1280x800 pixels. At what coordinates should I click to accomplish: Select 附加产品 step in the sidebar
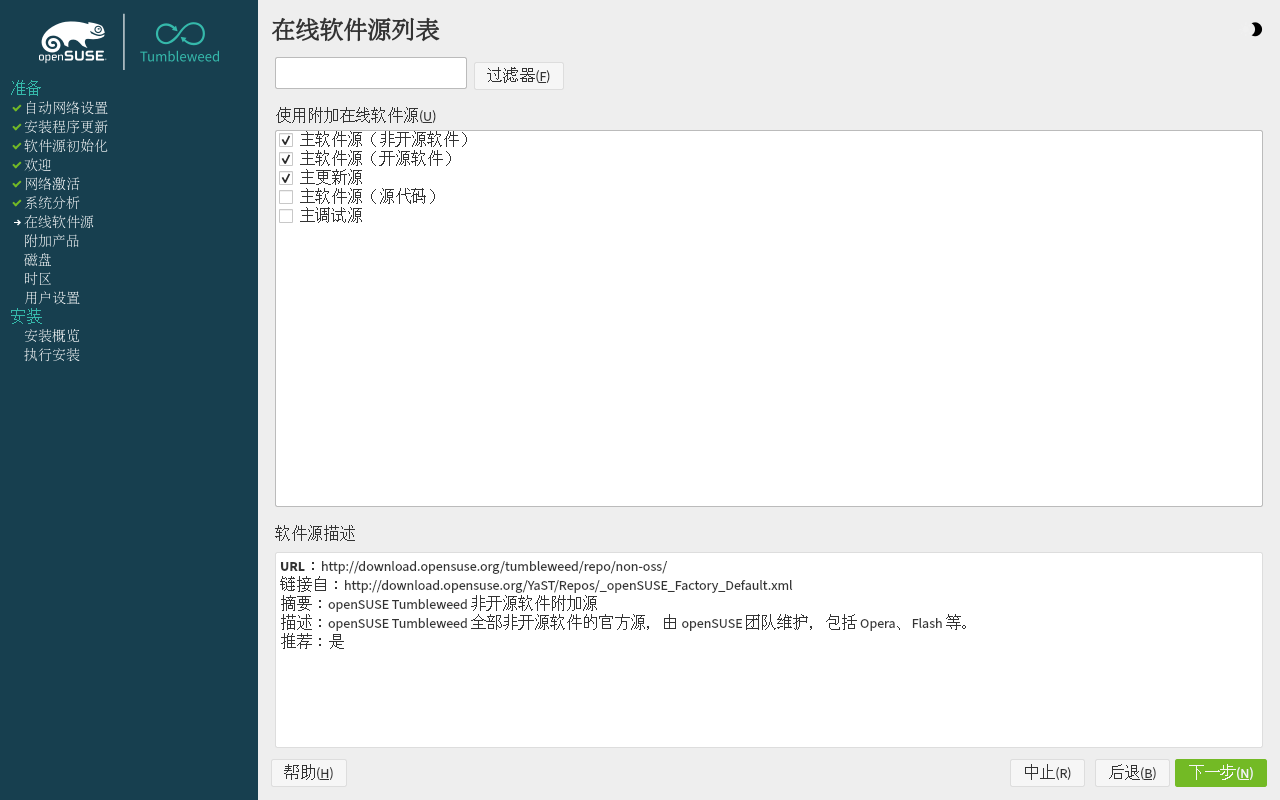coord(51,240)
